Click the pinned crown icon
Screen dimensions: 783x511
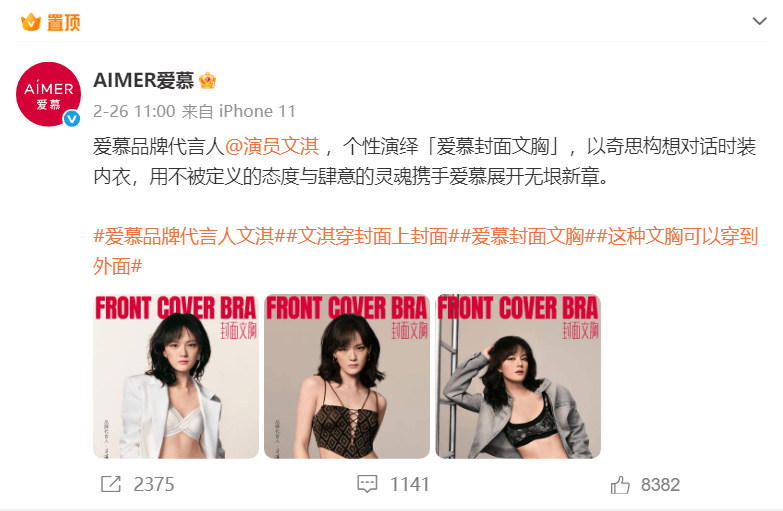[x=30, y=22]
